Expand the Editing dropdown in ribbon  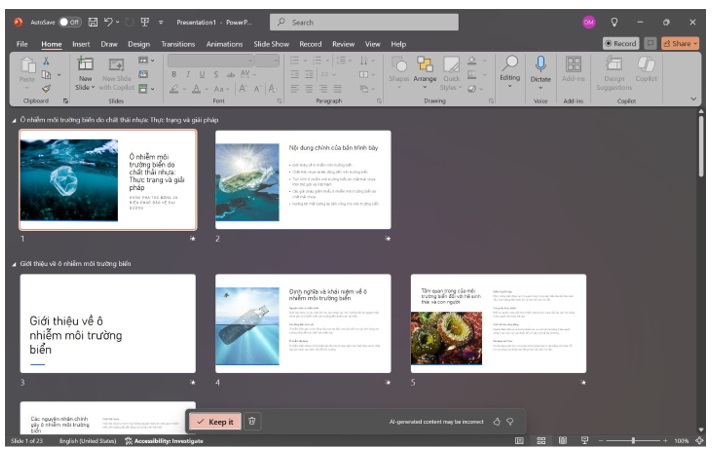point(510,70)
